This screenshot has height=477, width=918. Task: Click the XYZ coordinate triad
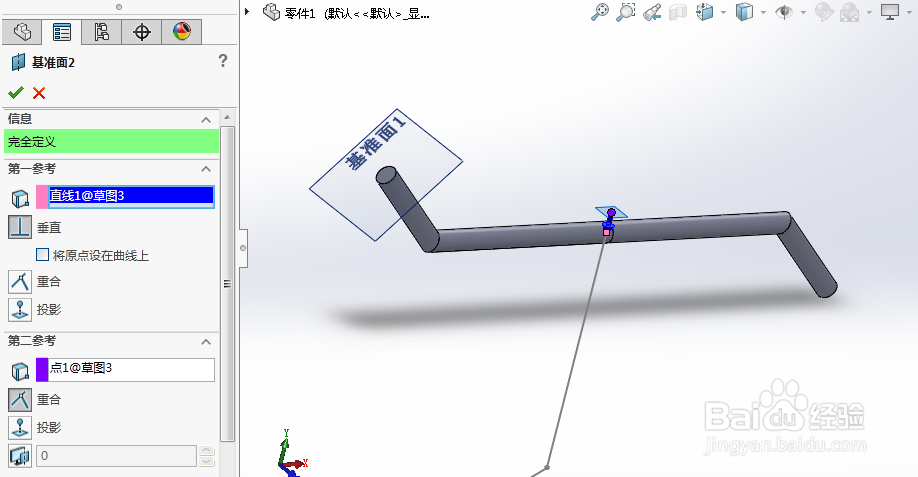point(291,454)
